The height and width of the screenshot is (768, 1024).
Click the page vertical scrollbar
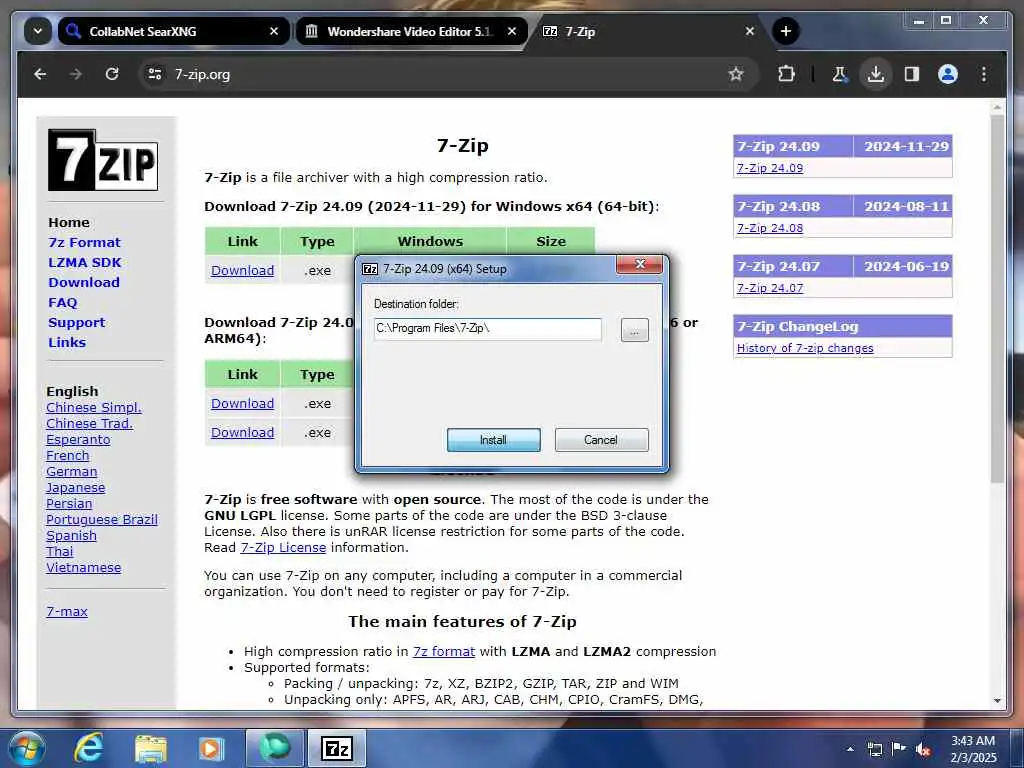(x=997, y=300)
